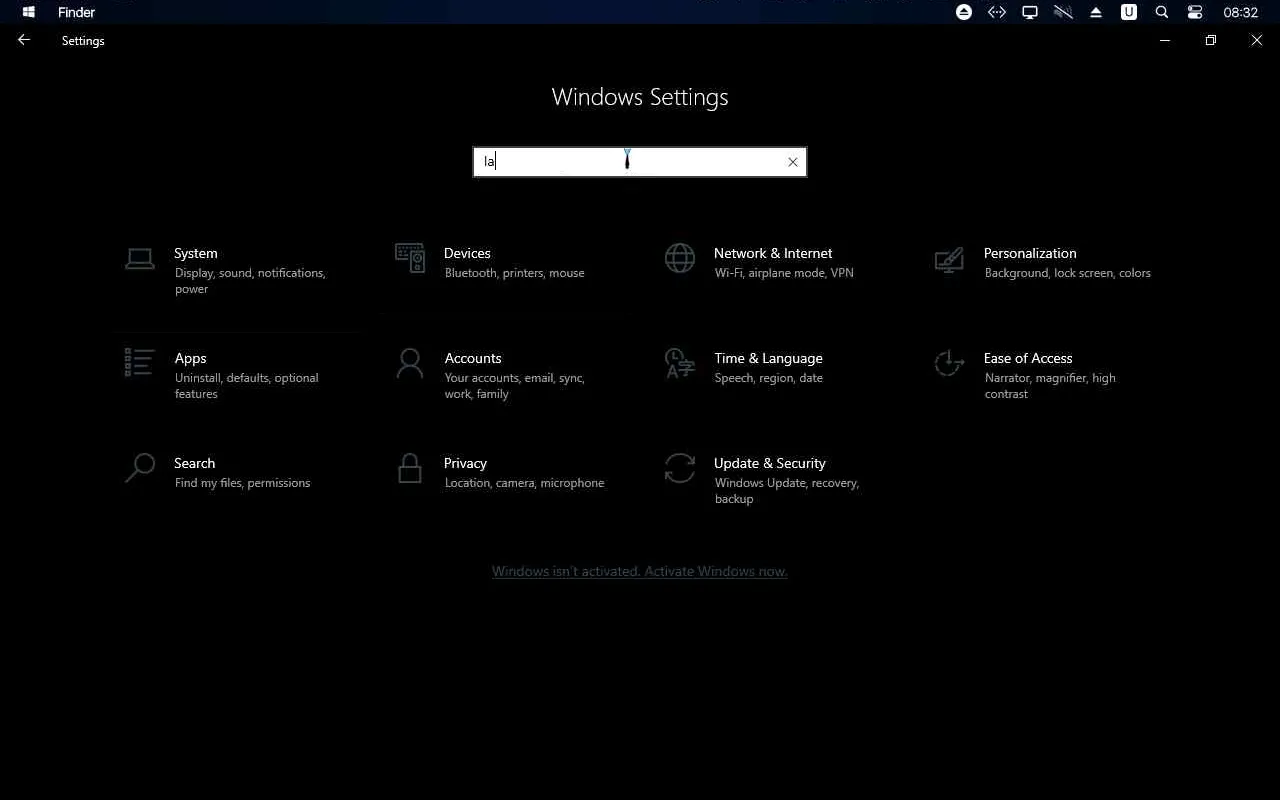
Task: Click the plain eject triangle icon in top bar
Action: [1096, 12]
